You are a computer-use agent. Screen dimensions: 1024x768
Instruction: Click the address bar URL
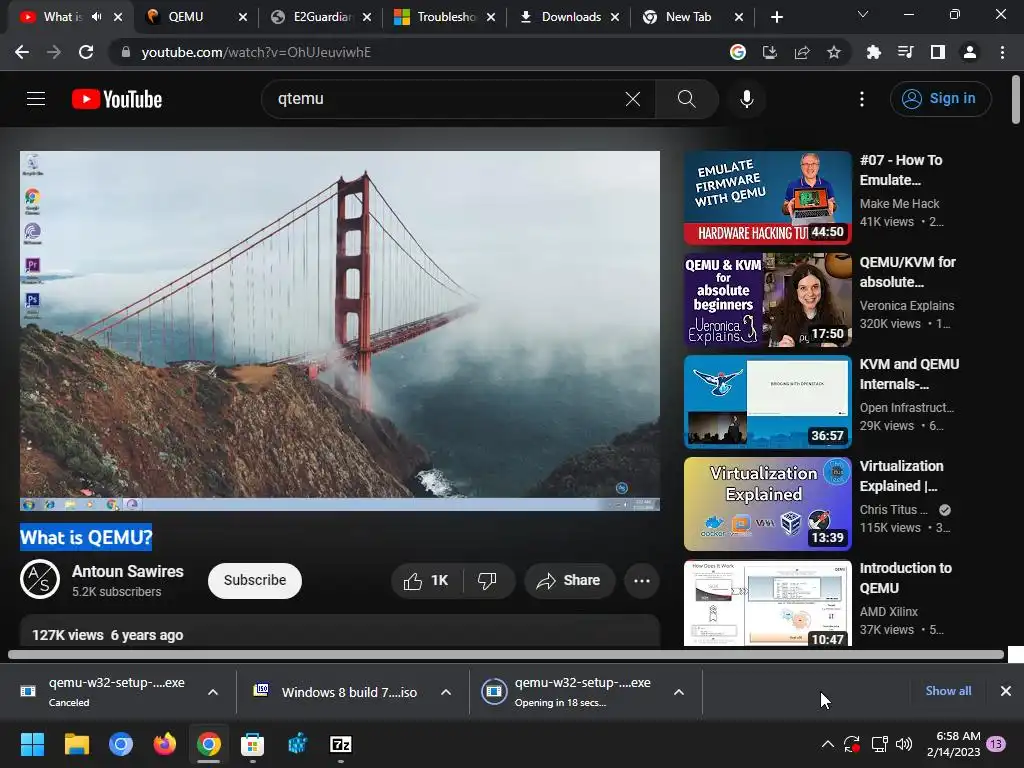[256, 52]
